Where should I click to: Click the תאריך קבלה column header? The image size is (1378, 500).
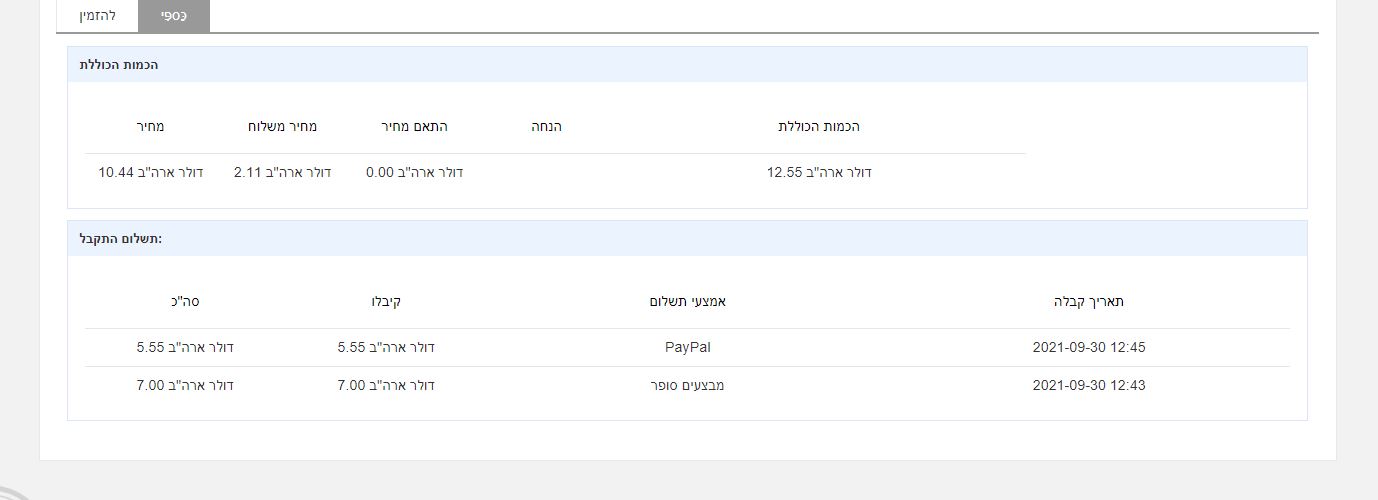click(x=1088, y=302)
